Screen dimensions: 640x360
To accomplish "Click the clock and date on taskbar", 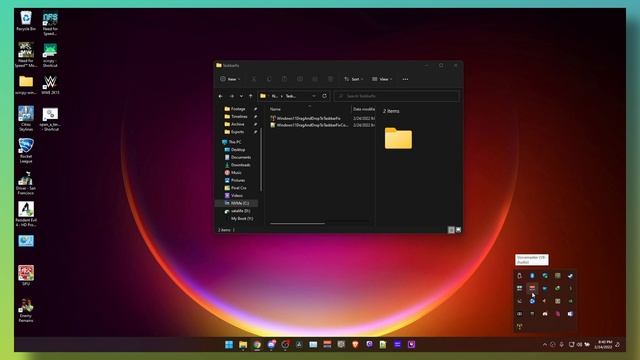I will 604,344.
